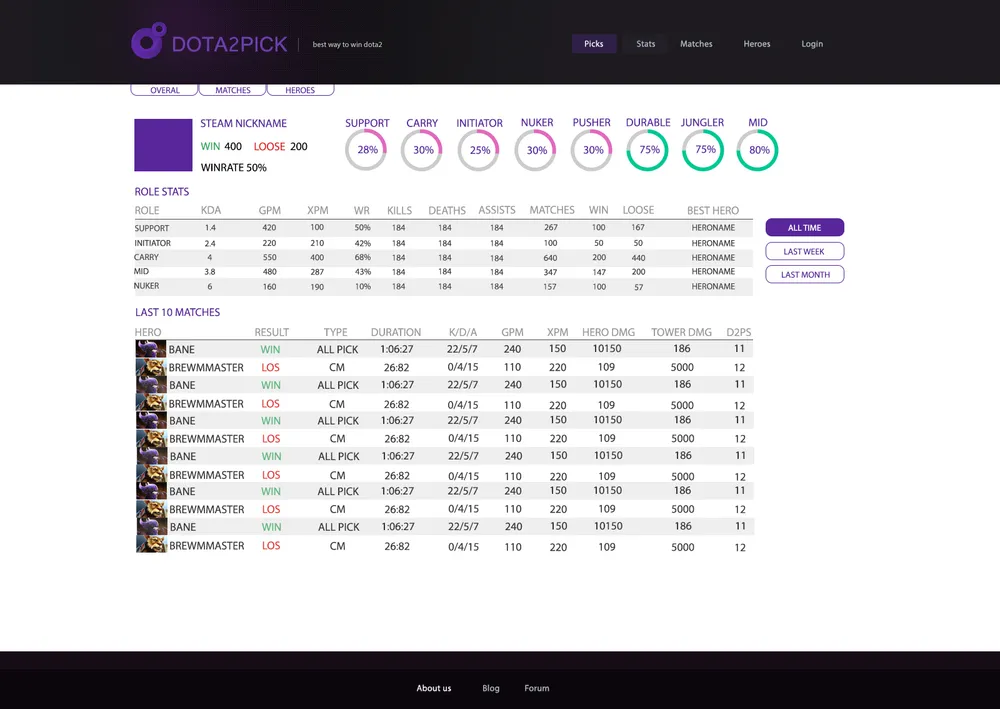Open the Heroes nav item in header
1000x709 pixels.
tap(756, 43)
